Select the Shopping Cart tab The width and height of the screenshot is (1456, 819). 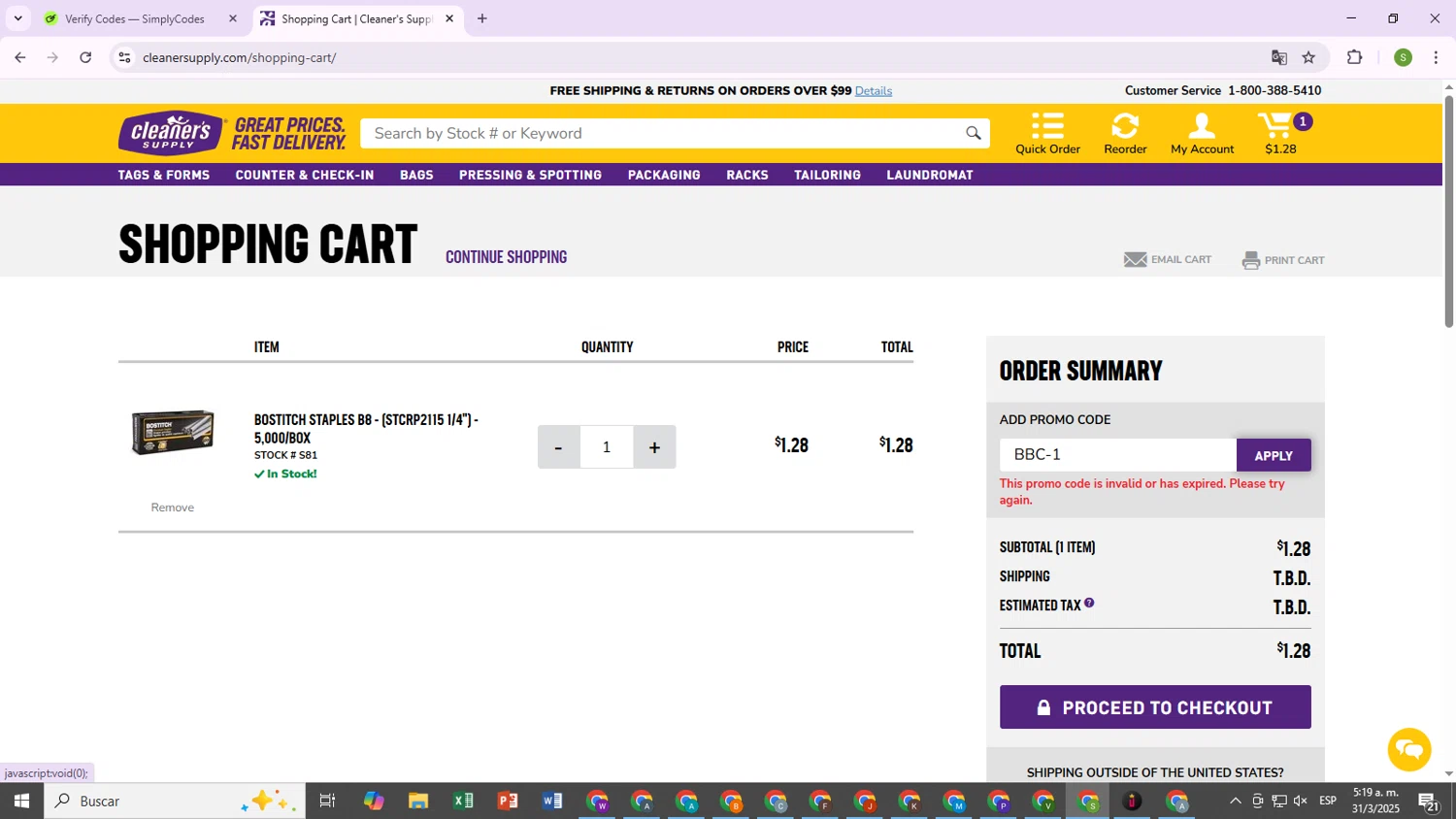pos(356,18)
